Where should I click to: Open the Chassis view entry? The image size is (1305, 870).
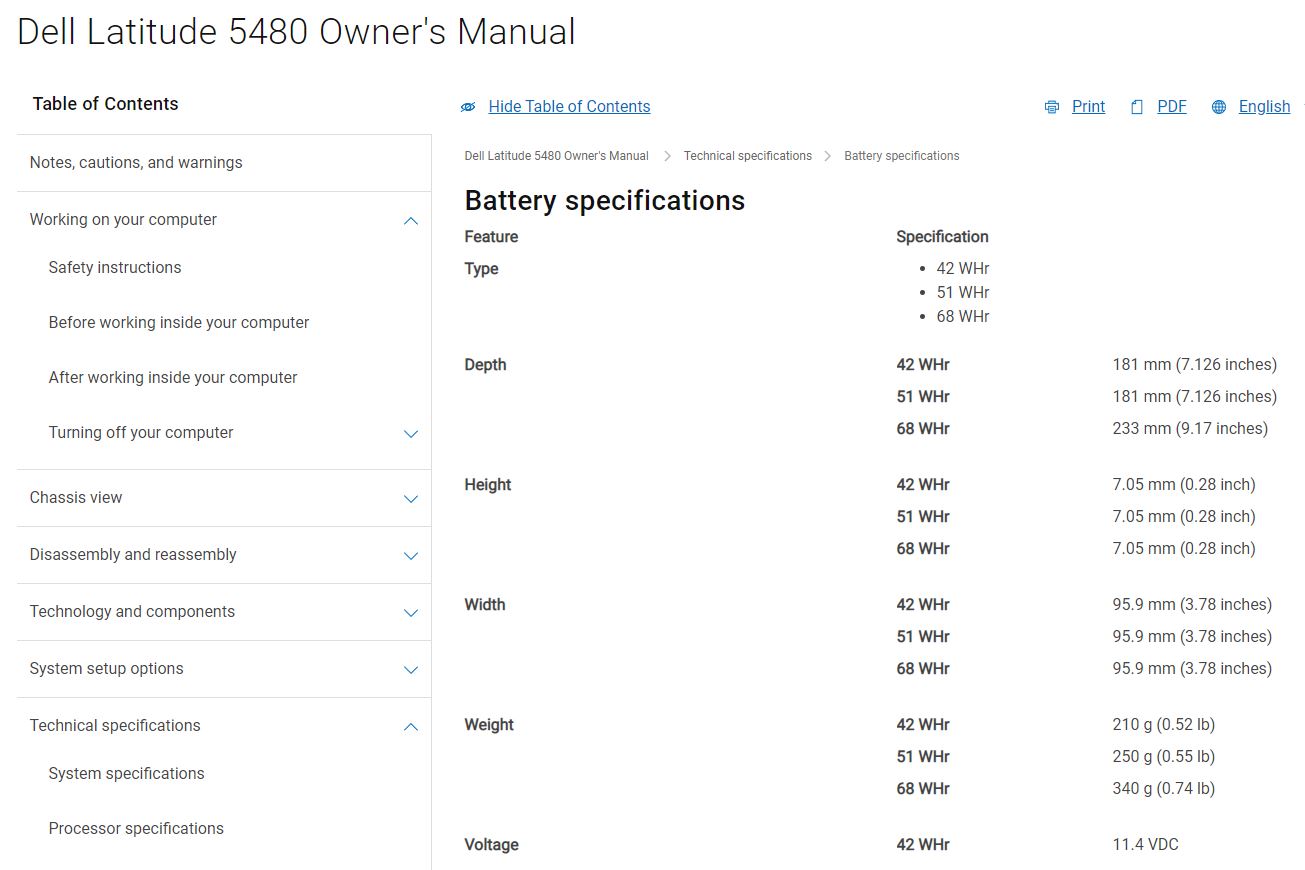pos(76,498)
